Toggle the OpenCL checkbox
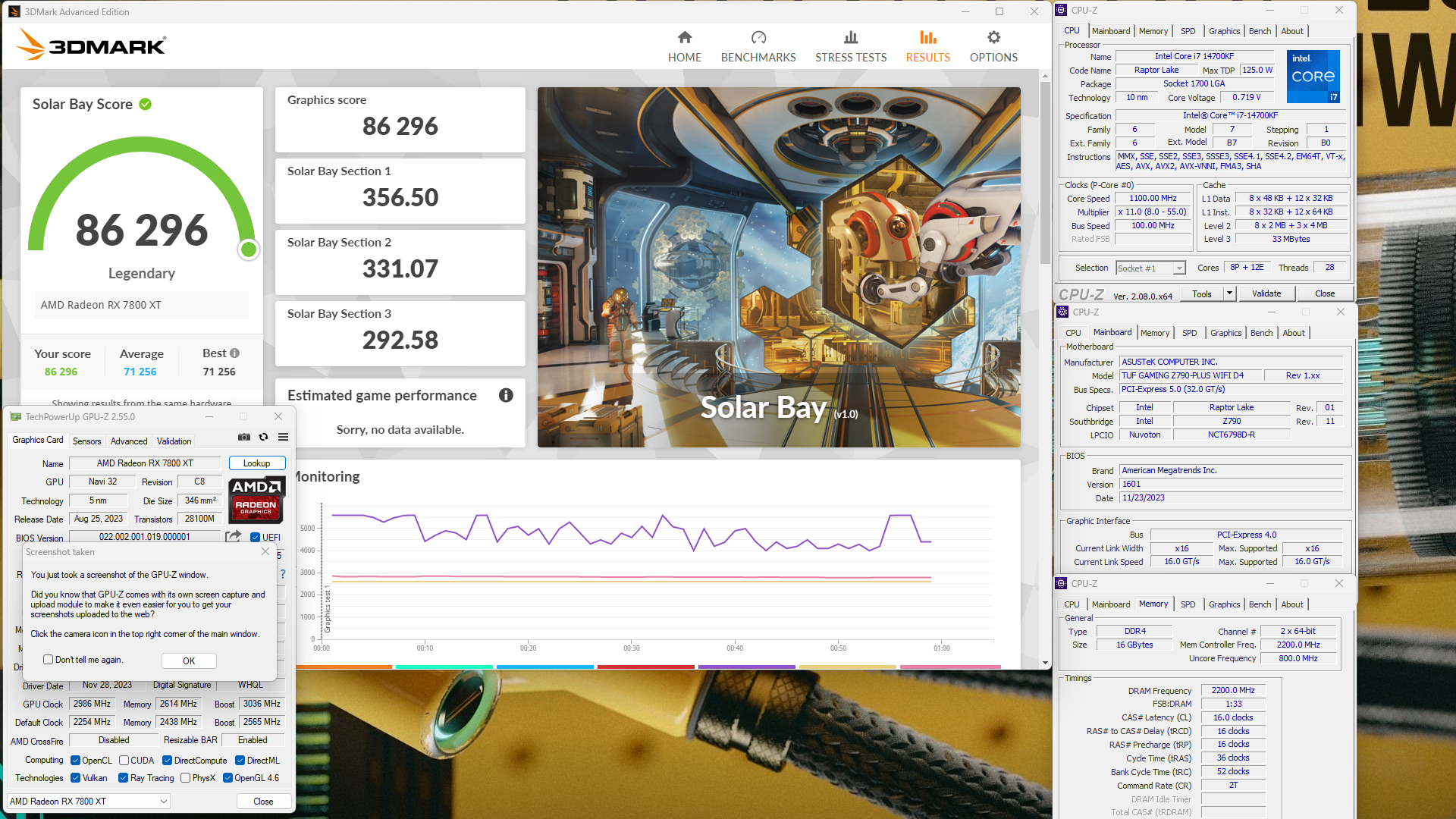The image size is (1456, 819). pyautogui.click(x=75, y=760)
